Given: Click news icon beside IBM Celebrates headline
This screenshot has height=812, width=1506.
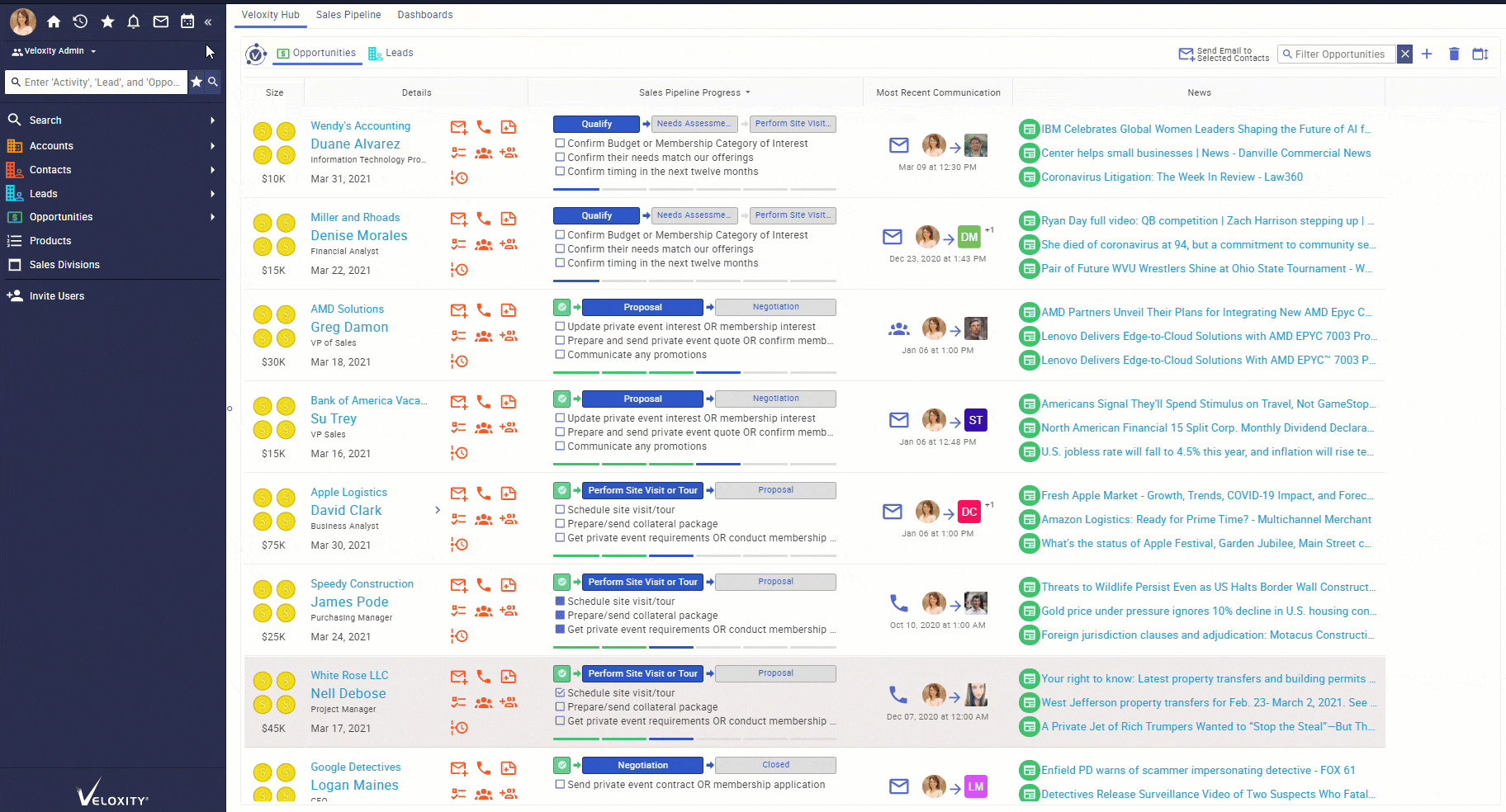Looking at the screenshot, I should tap(1029, 129).
